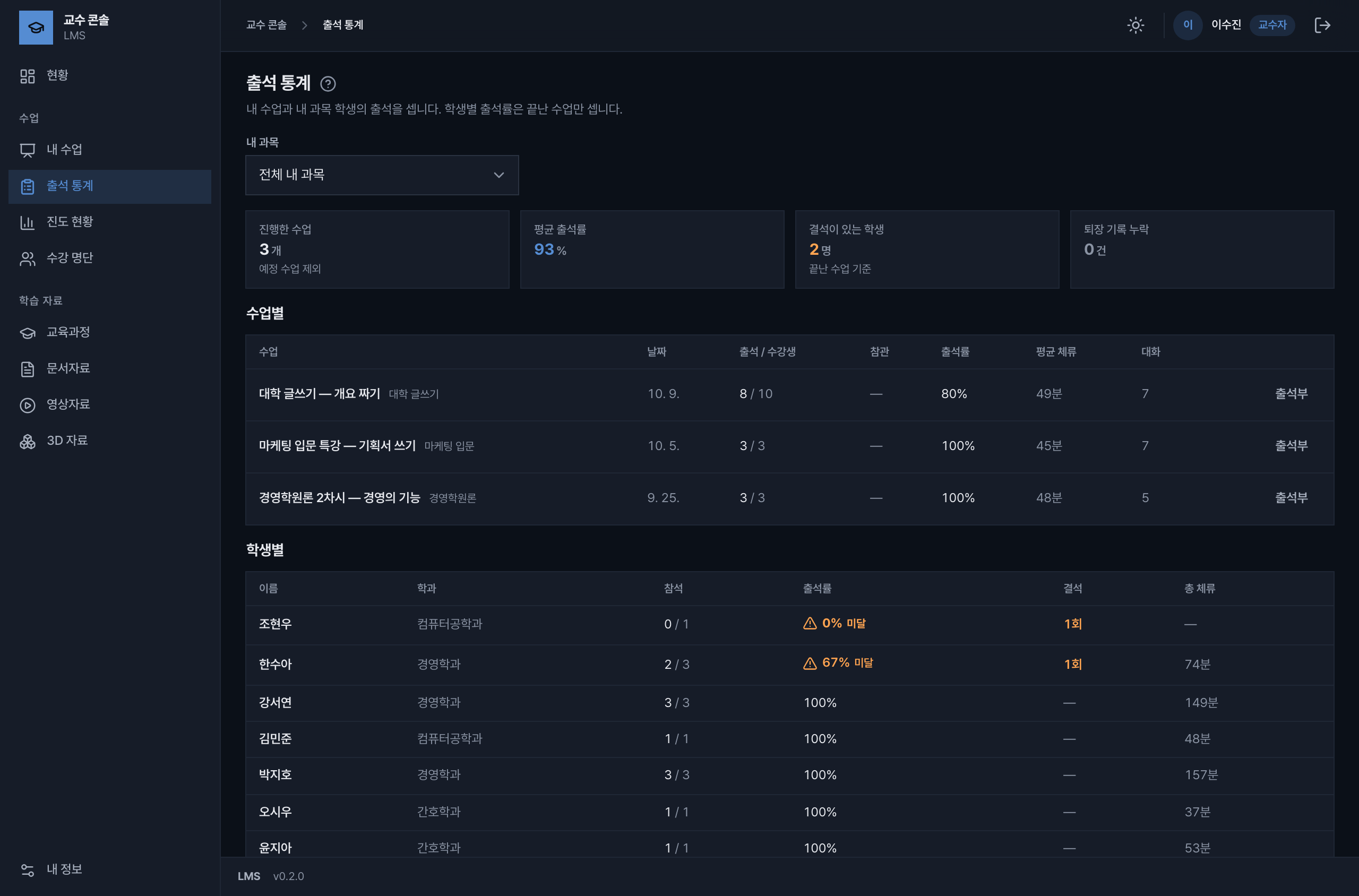Click the 진행한 수업 3개 card

[377, 249]
